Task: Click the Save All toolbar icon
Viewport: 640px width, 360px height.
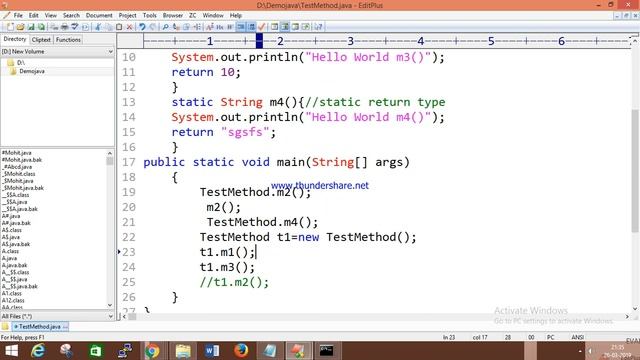Action: [41, 27]
